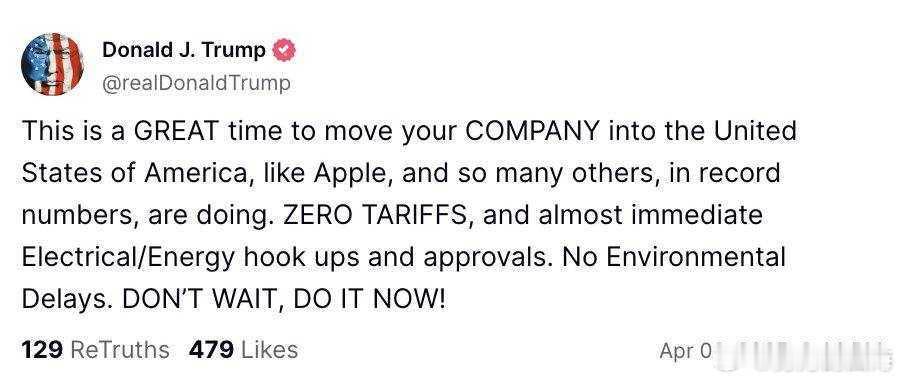This screenshot has height=380, width=902.
Task: Click the red verified badge icon
Action: click(x=283, y=51)
